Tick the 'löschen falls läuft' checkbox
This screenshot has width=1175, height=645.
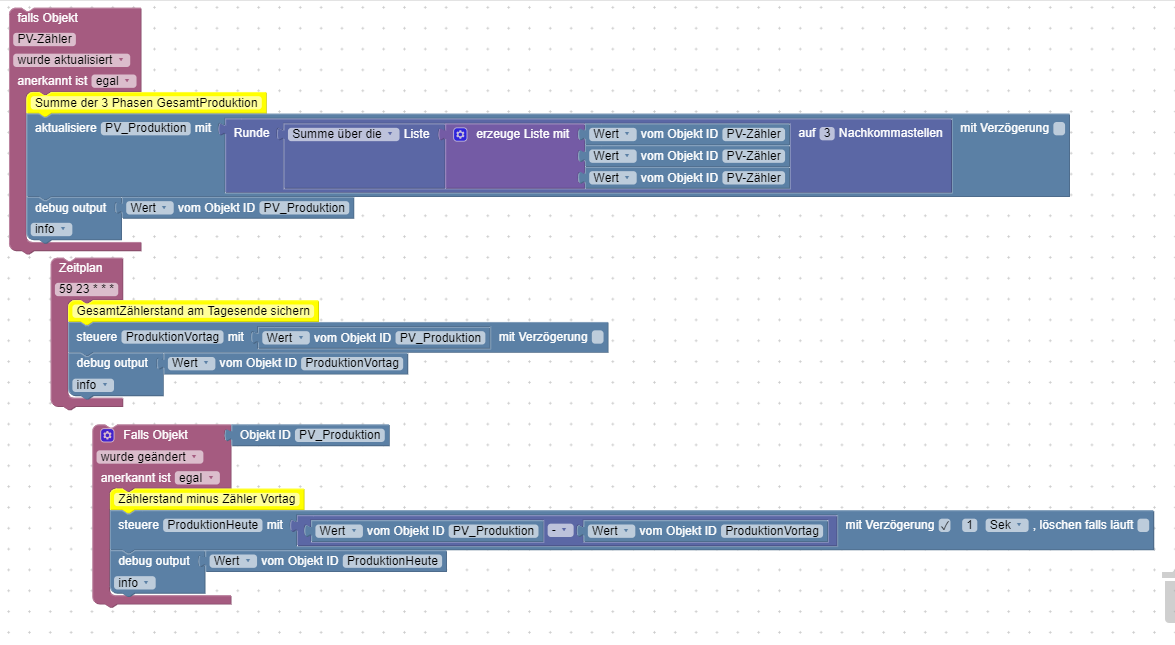[1143, 525]
